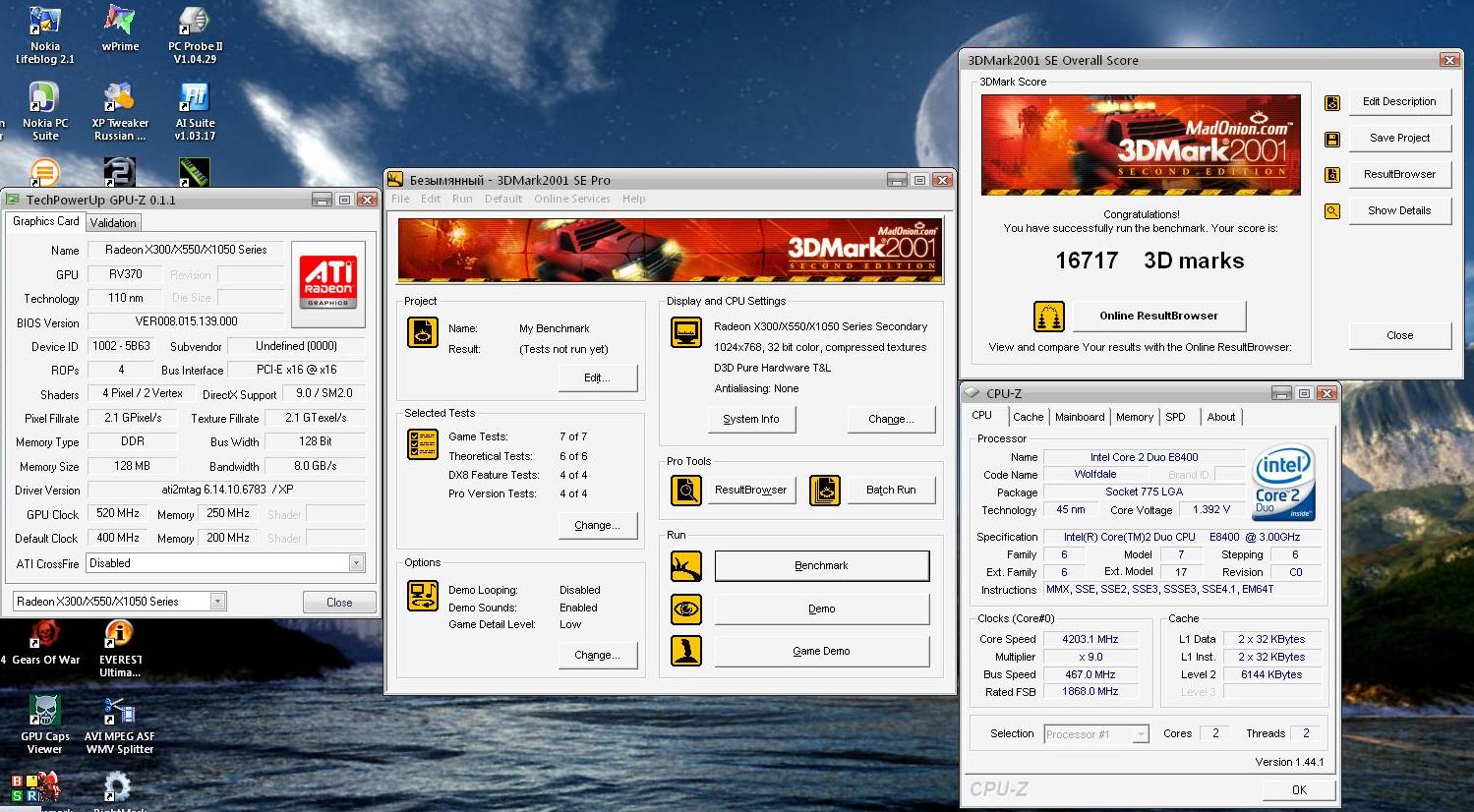Open Gears Of War desktop shortcut

pyautogui.click(x=45, y=643)
